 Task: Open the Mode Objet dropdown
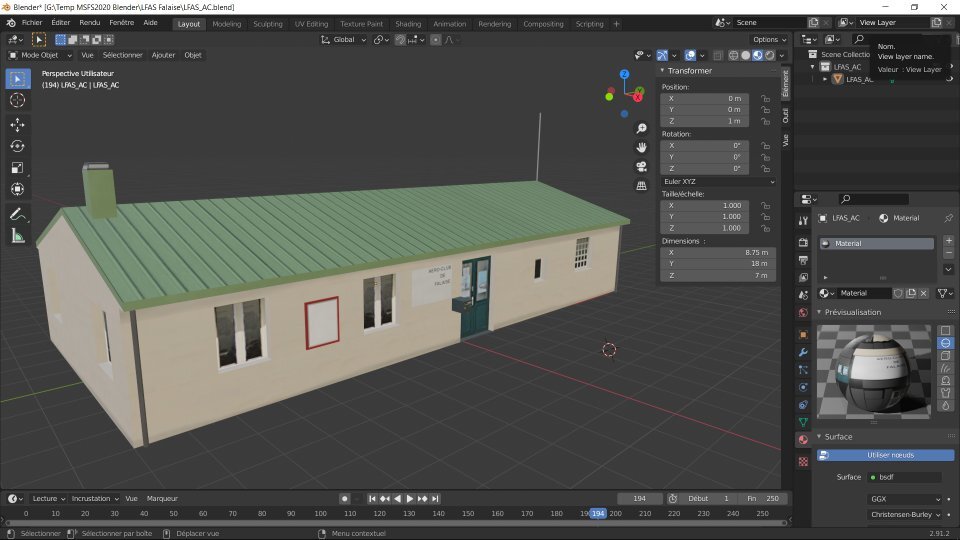pyautogui.click(x=41, y=55)
